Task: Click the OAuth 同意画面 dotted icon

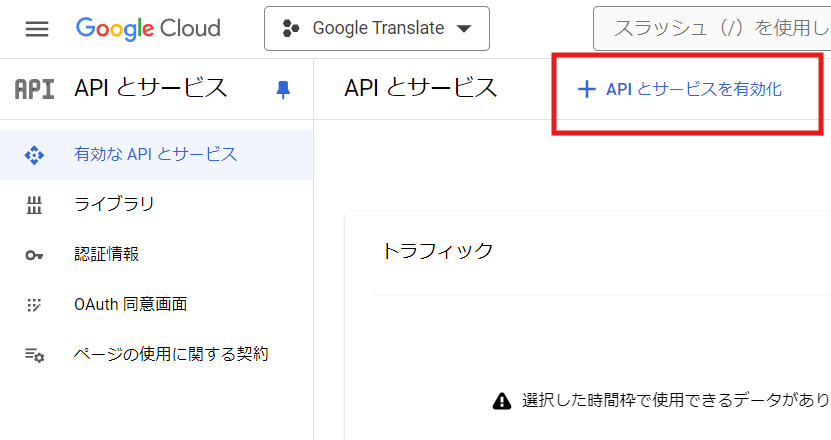Action: [x=34, y=304]
